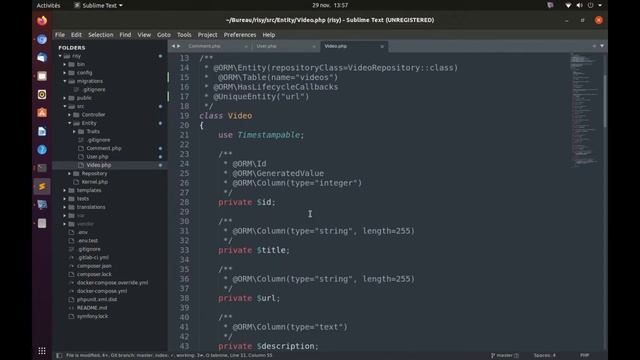640x360 pixels.
Task: Open the Tools menu
Action: tap(184, 35)
